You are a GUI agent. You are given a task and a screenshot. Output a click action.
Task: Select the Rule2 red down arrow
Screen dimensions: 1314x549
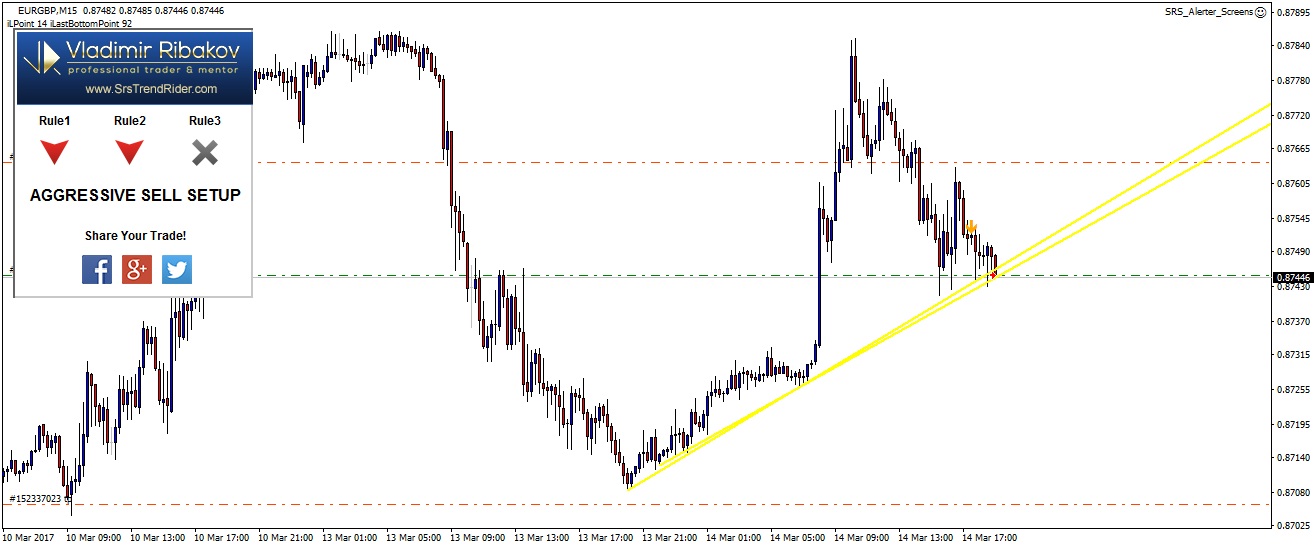click(x=129, y=152)
